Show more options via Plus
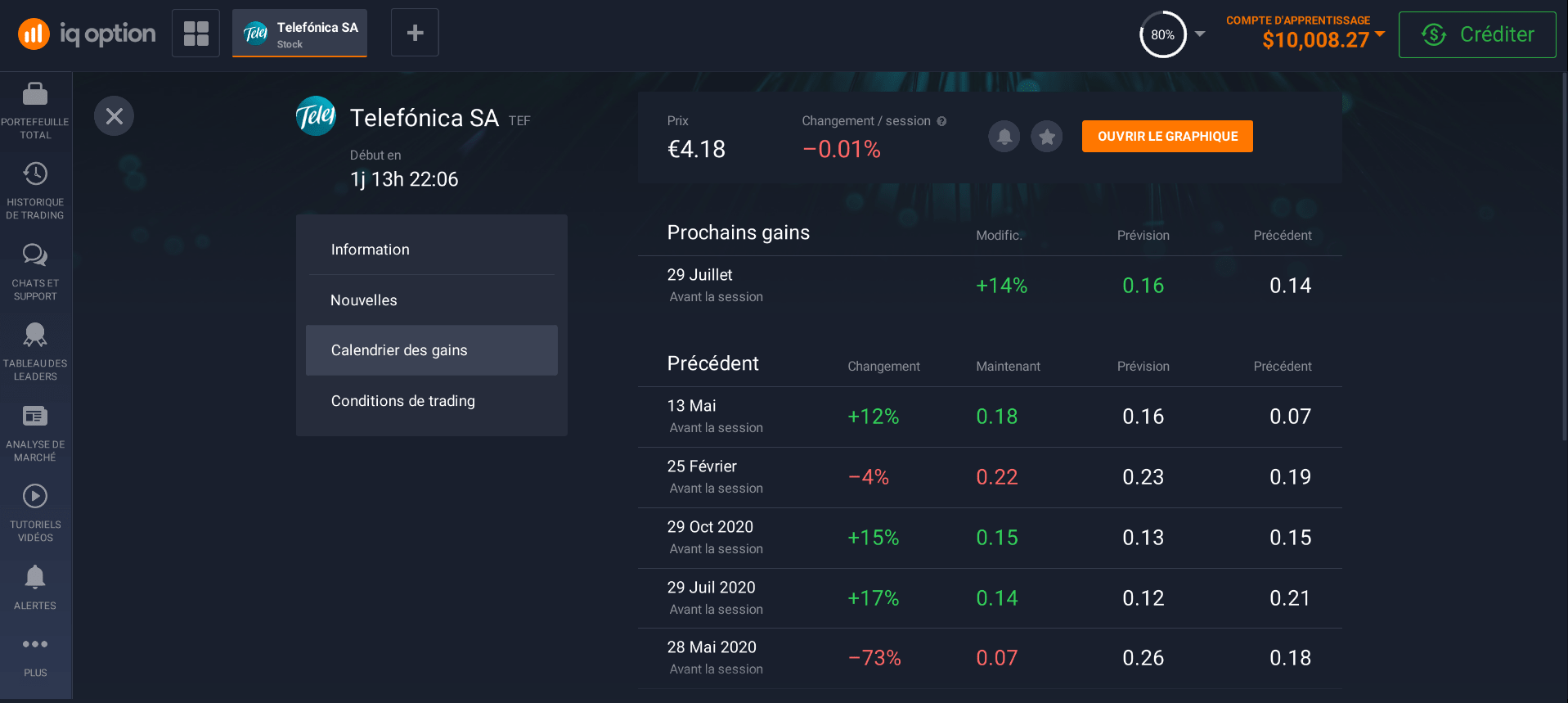1568x703 pixels. pyautogui.click(x=35, y=656)
